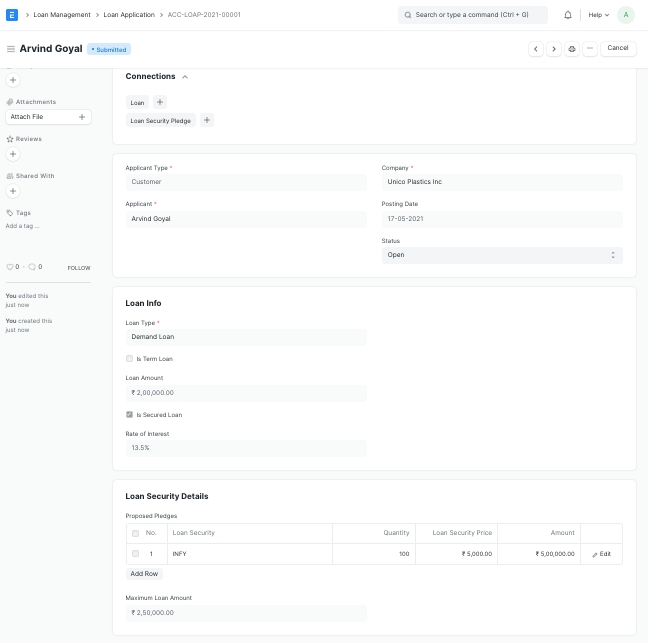Open the three-dots more options menu

coord(590,48)
